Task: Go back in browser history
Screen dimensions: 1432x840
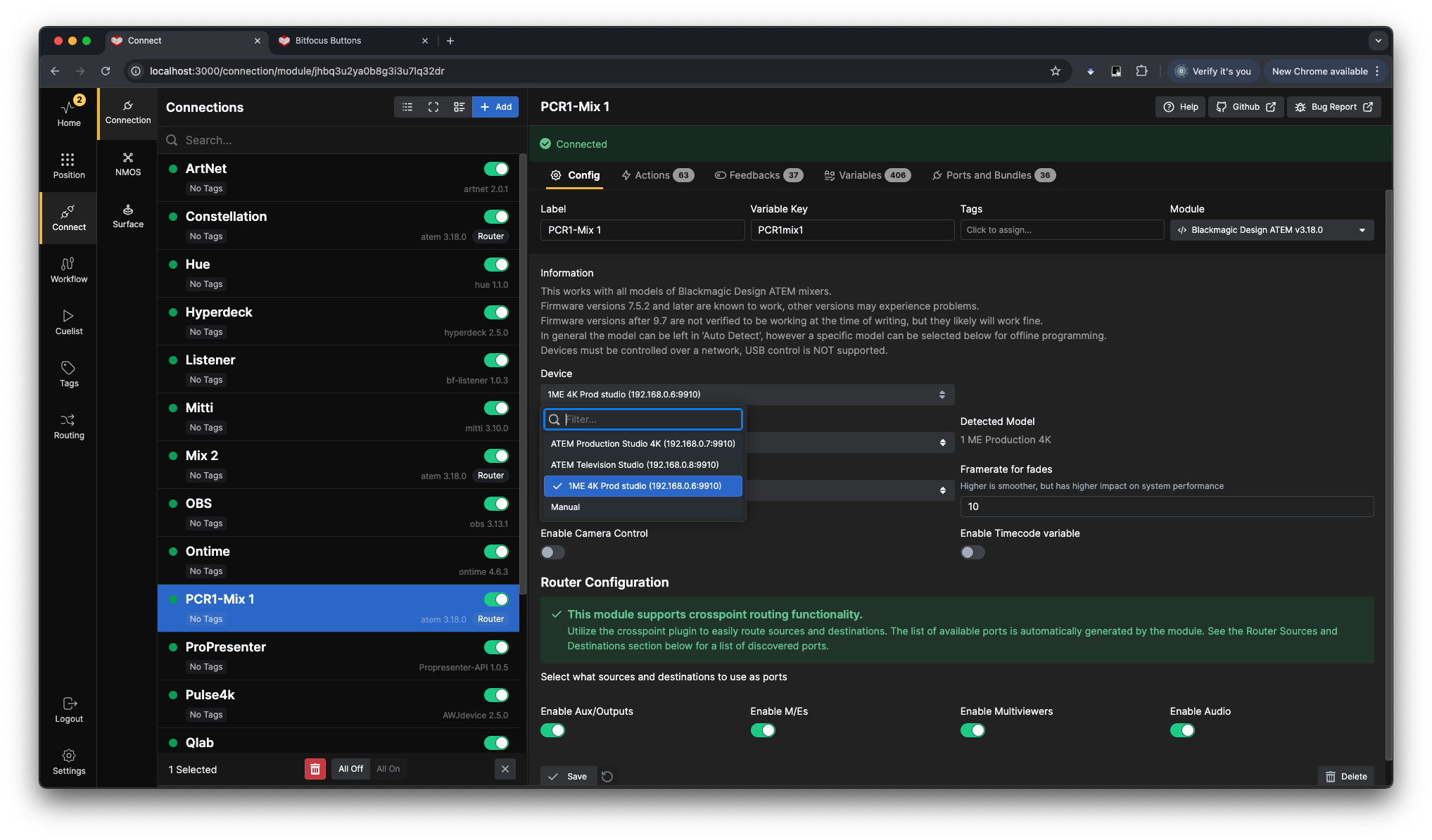Action: [x=55, y=71]
